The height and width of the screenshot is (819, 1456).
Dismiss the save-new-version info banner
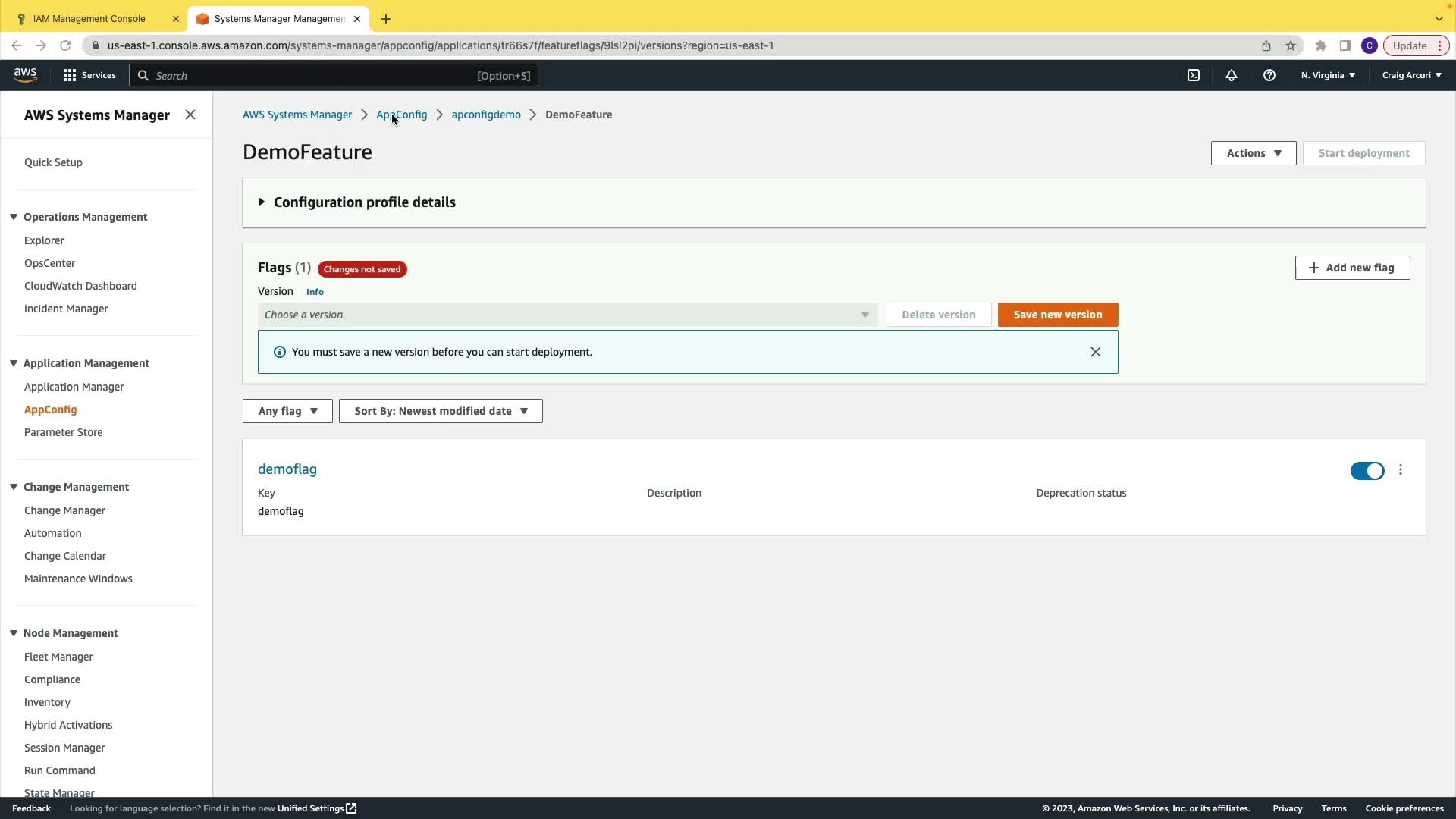coord(1095,352)
